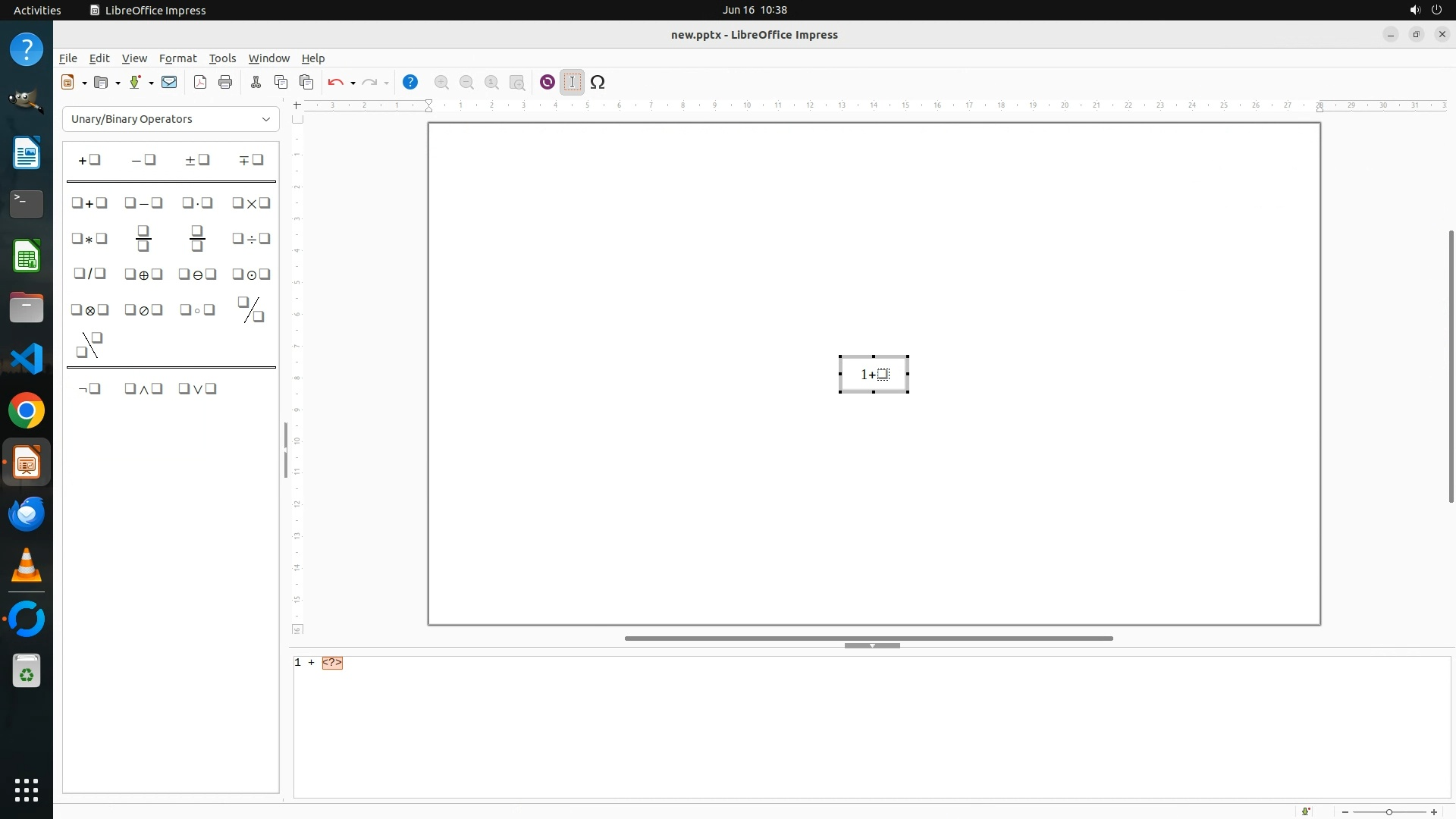This screenshot has height=819, width=1456.
Task: Click the zoom-in plus button in the status bar
Action: tap(1433, 812)
